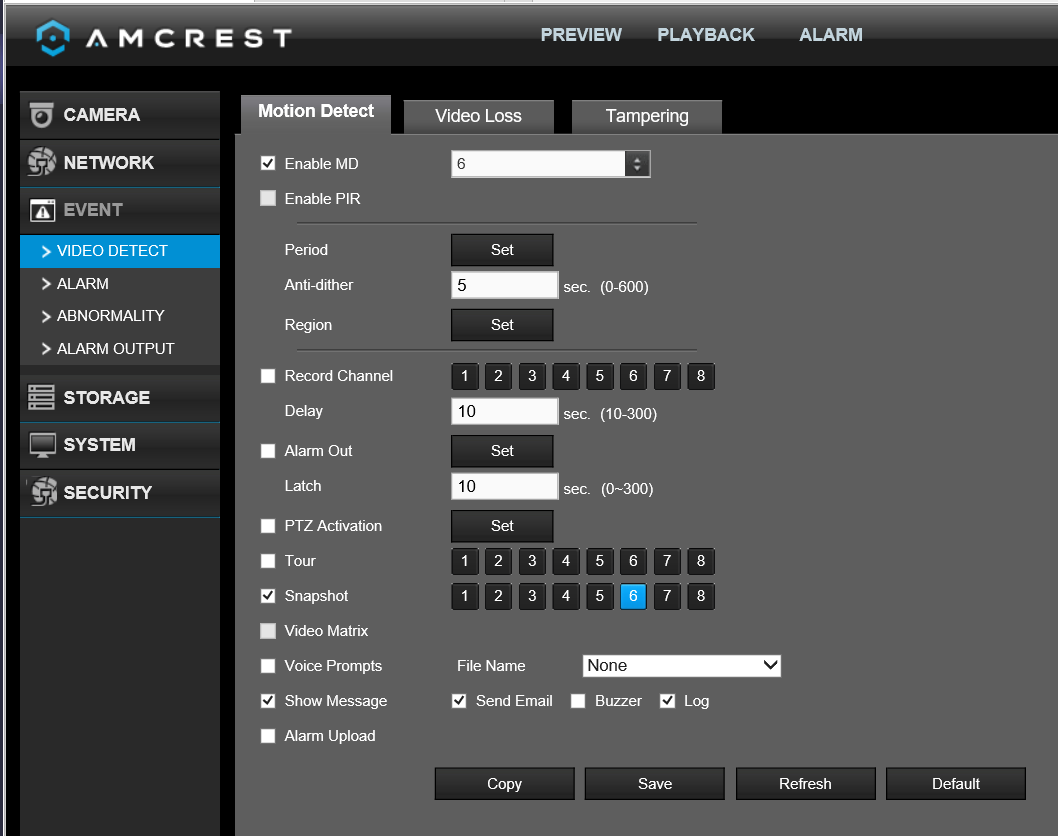Click the Event warning icon in sidebar
Viewport: 1058px width, 836px height.
point(43,211)
